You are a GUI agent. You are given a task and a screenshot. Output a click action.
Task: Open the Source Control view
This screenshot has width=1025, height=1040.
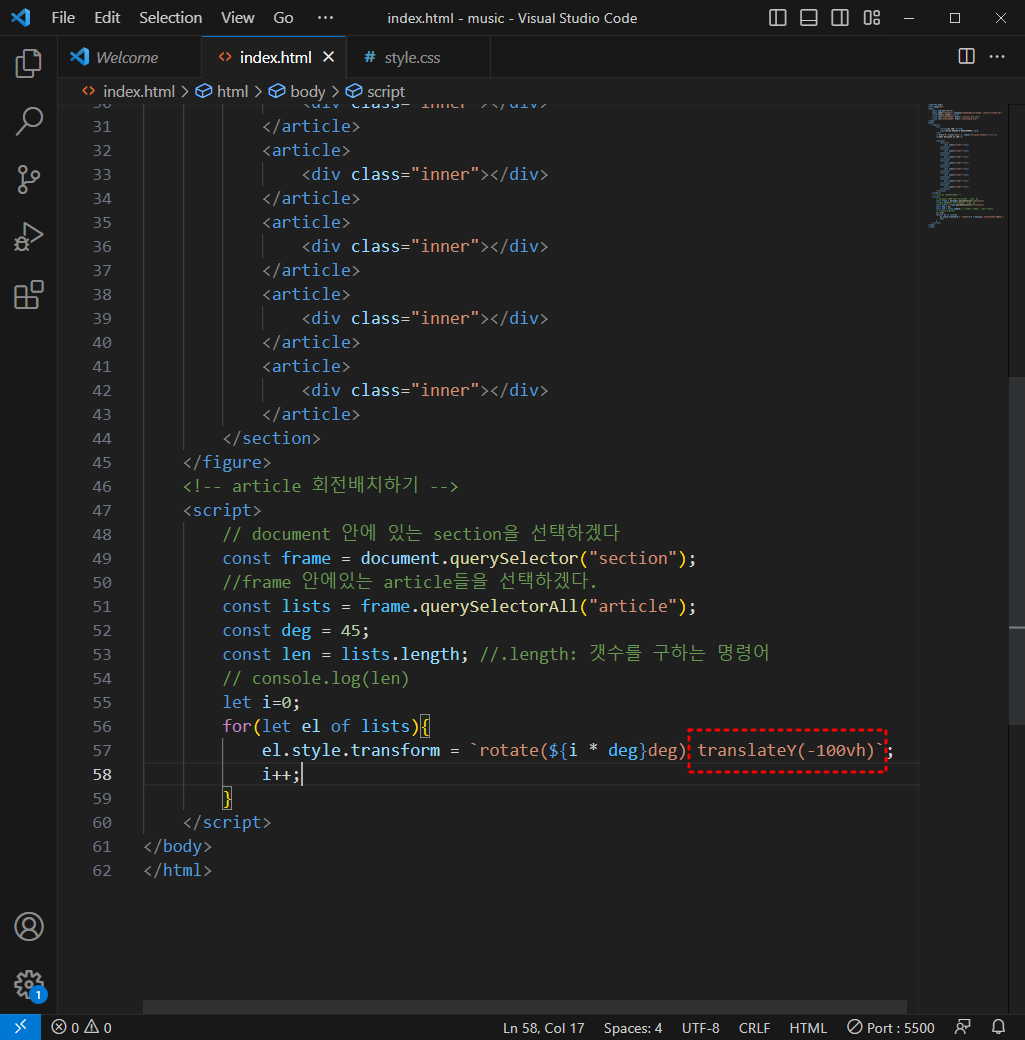(29, 179)
